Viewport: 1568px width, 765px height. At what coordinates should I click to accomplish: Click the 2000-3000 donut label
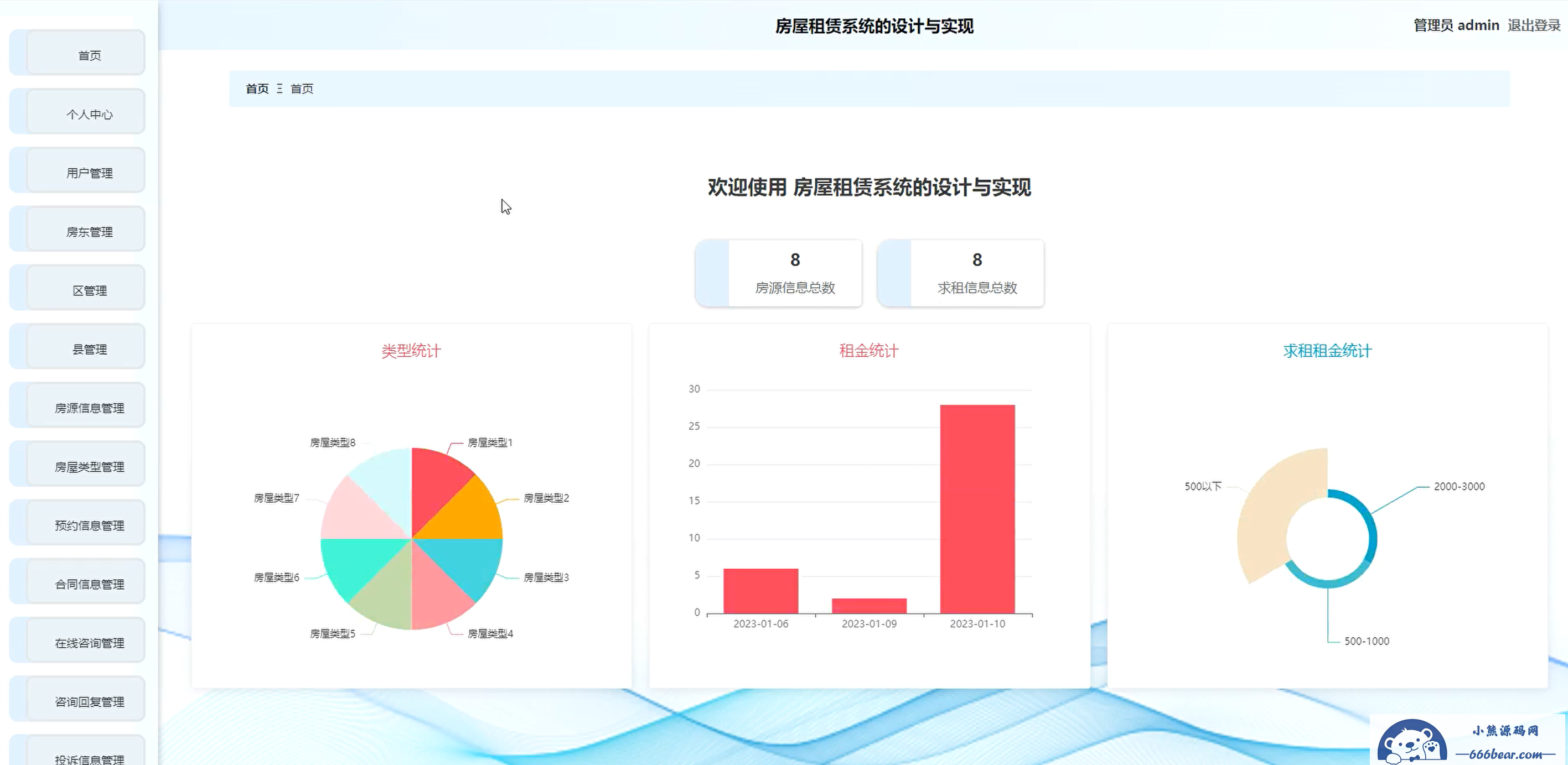[1459, 486]
